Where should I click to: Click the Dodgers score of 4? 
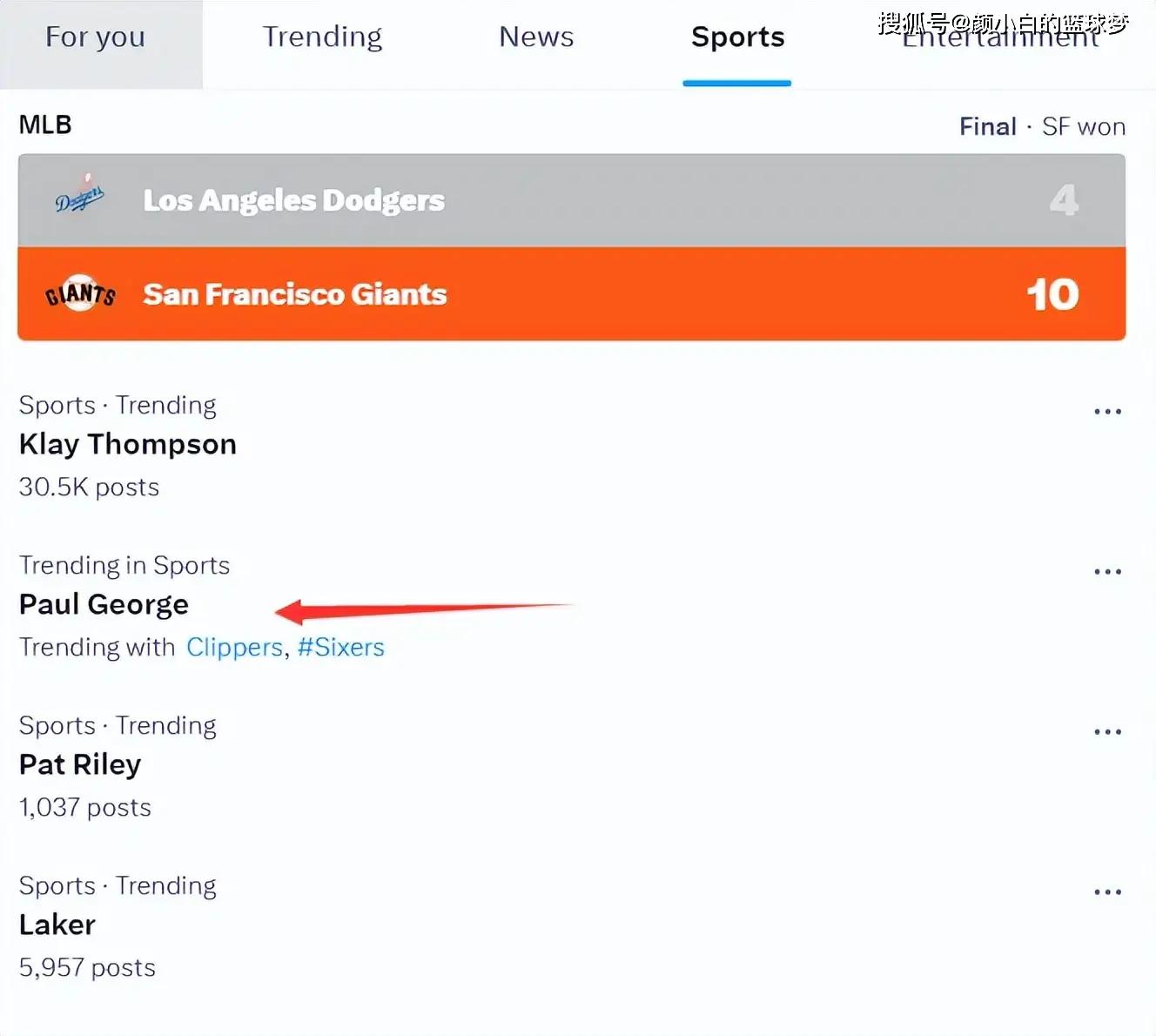point(1064,200)
